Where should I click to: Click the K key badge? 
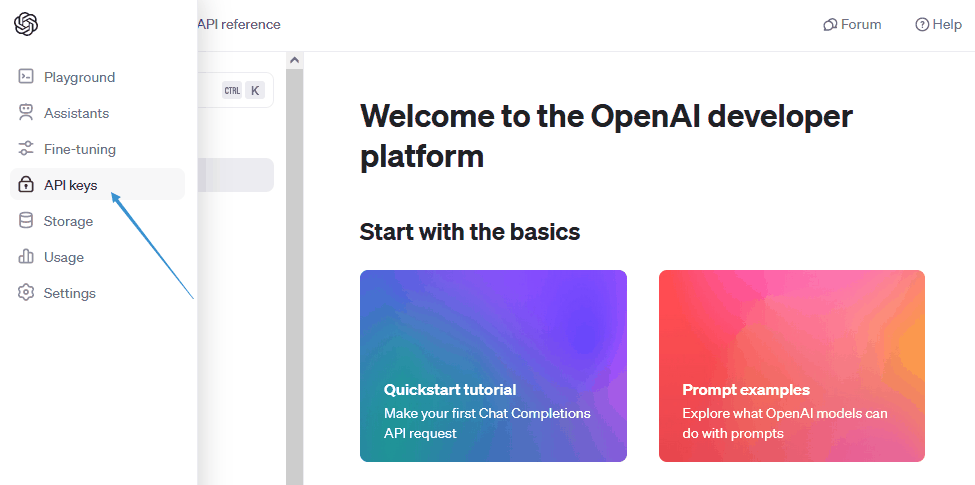[x=254, y=91]
